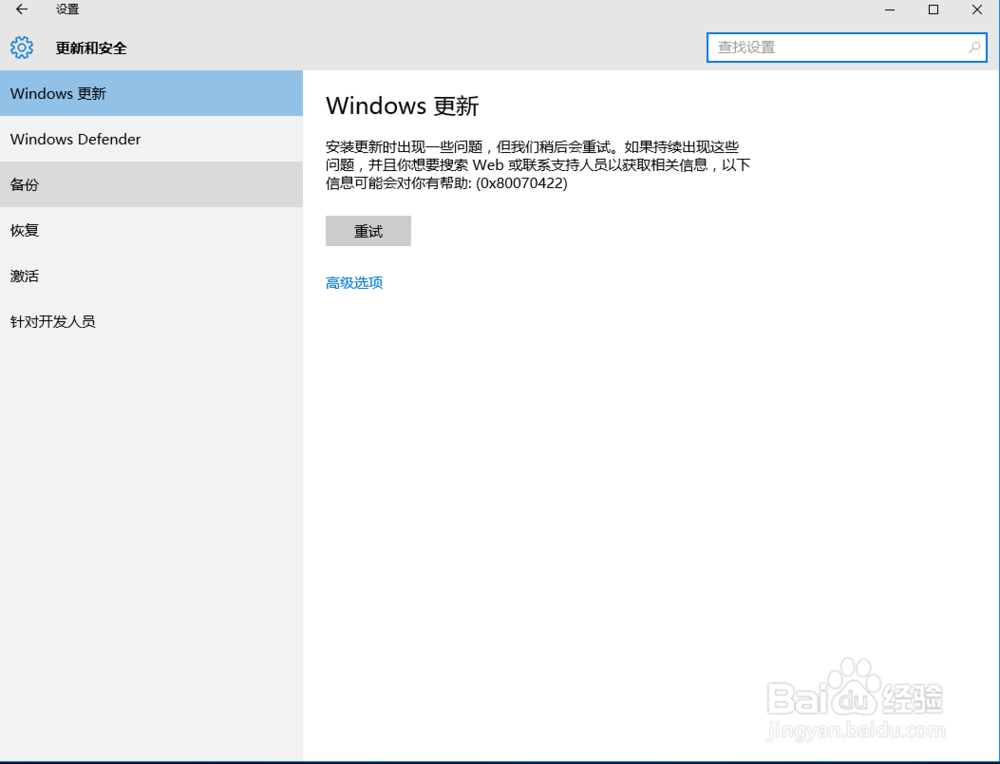This screenshot has height=764, width=1000.
Task: Open the 针对开发人员 section
Action: 151,321
